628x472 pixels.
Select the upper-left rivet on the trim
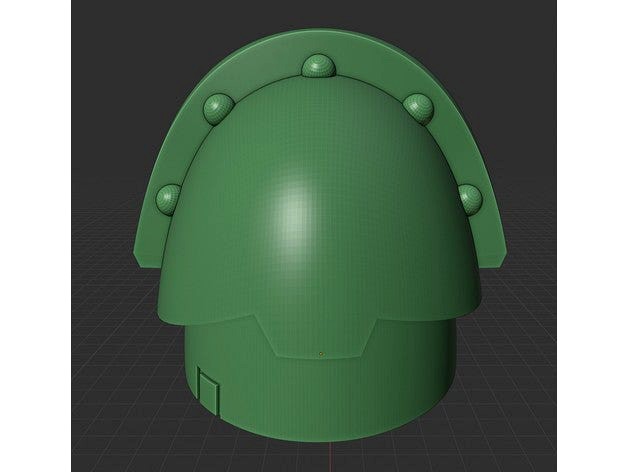pyautogui.click(x=218, y=109)
